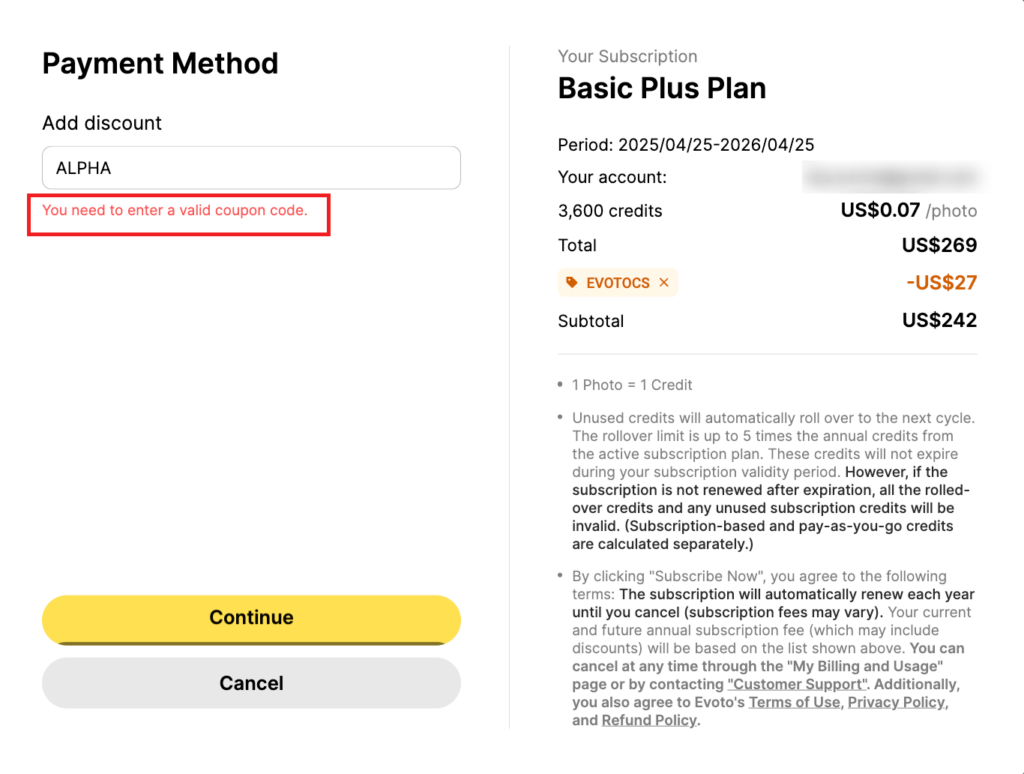
Task: Click the US$269 total price
Action: point(939,245)
